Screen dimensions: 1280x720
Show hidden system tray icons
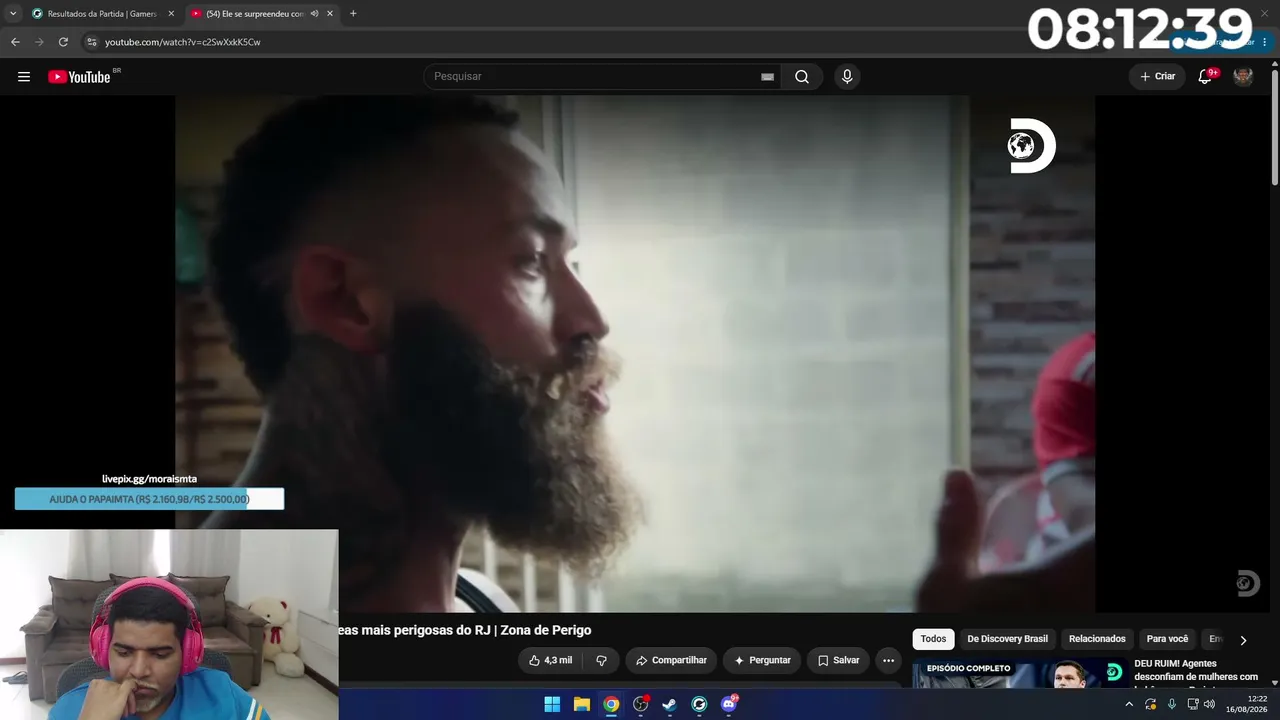pyautogui.click(x=1129, y=704)
